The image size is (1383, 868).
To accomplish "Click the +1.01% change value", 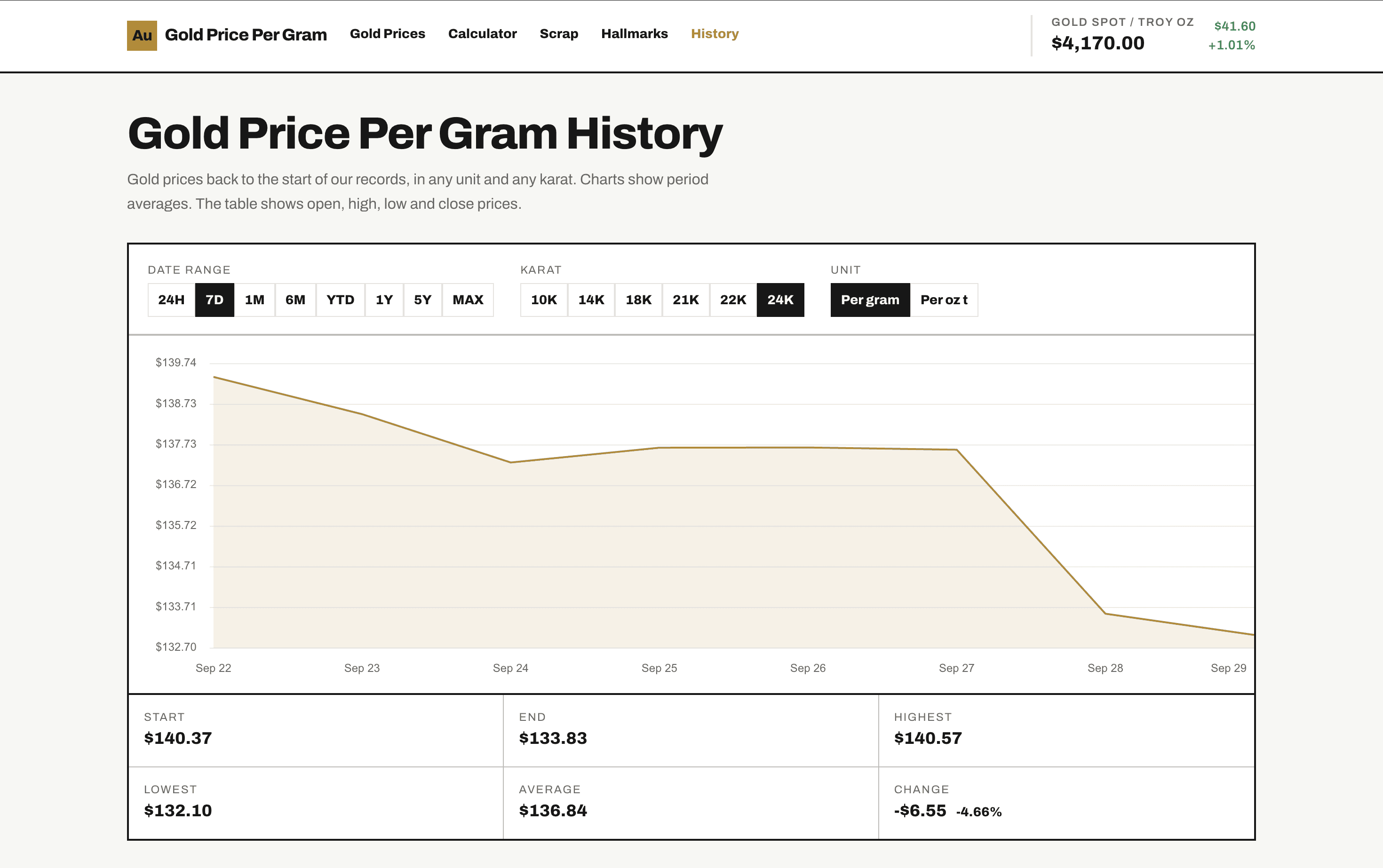I will coord(1232,45).
